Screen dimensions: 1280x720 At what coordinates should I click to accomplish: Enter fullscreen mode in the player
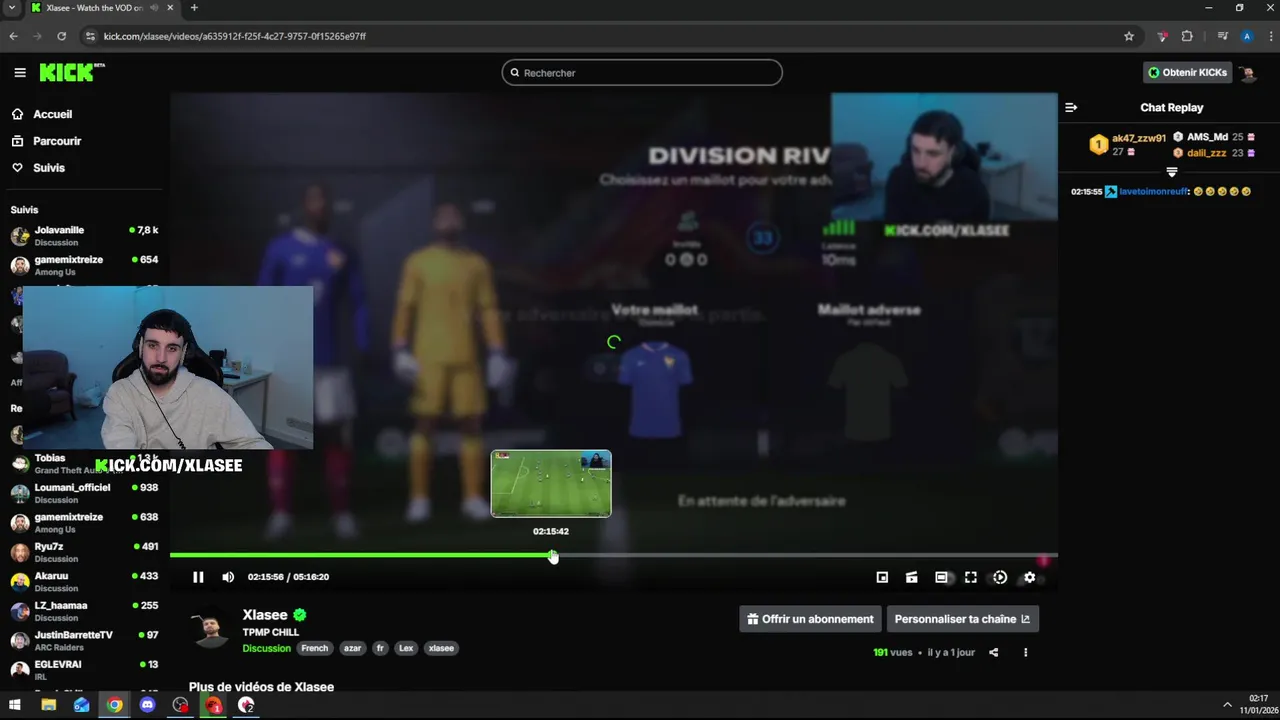[970, 577]
